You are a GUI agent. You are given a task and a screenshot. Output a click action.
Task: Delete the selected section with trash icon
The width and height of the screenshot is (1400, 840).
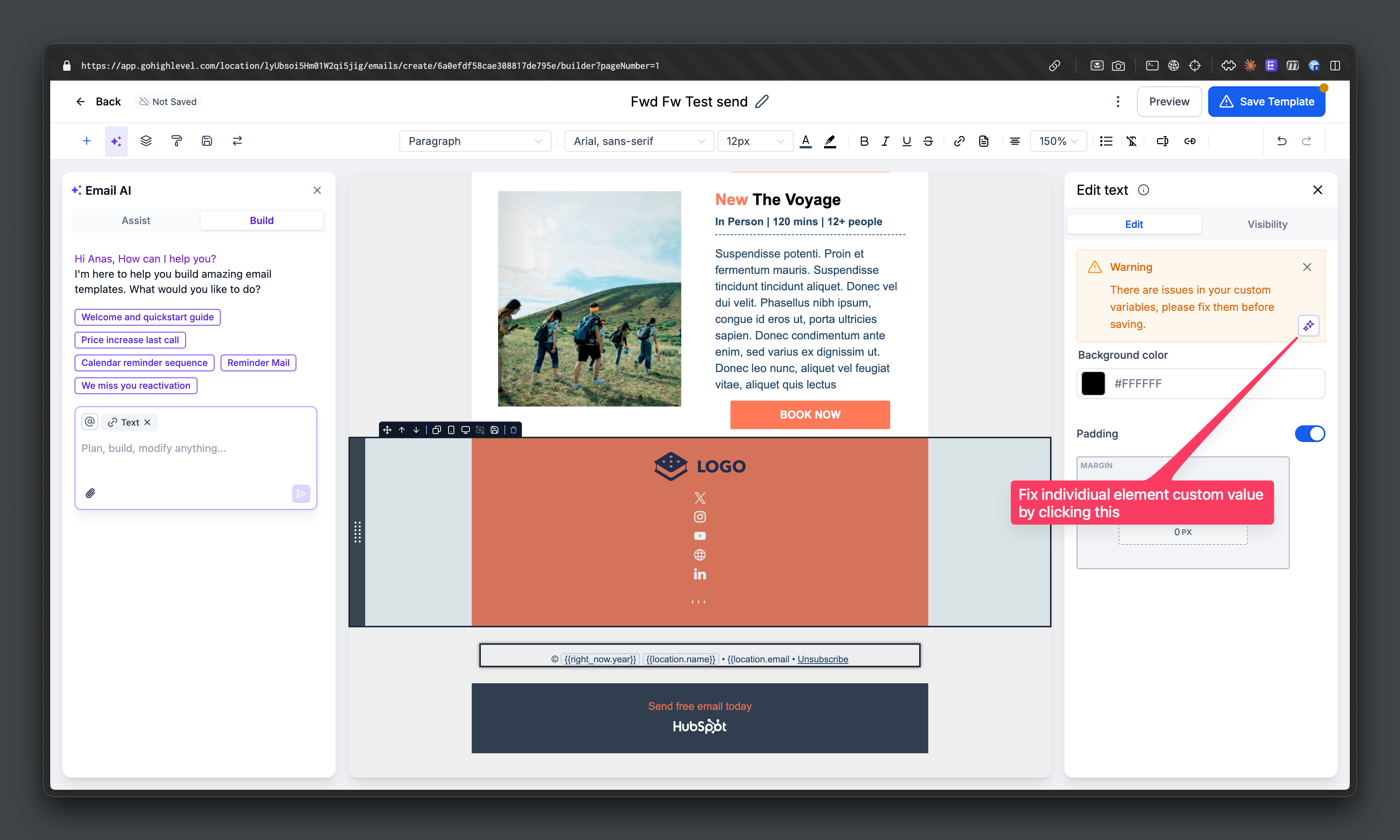pyautogui.click(x=513, y=430)
